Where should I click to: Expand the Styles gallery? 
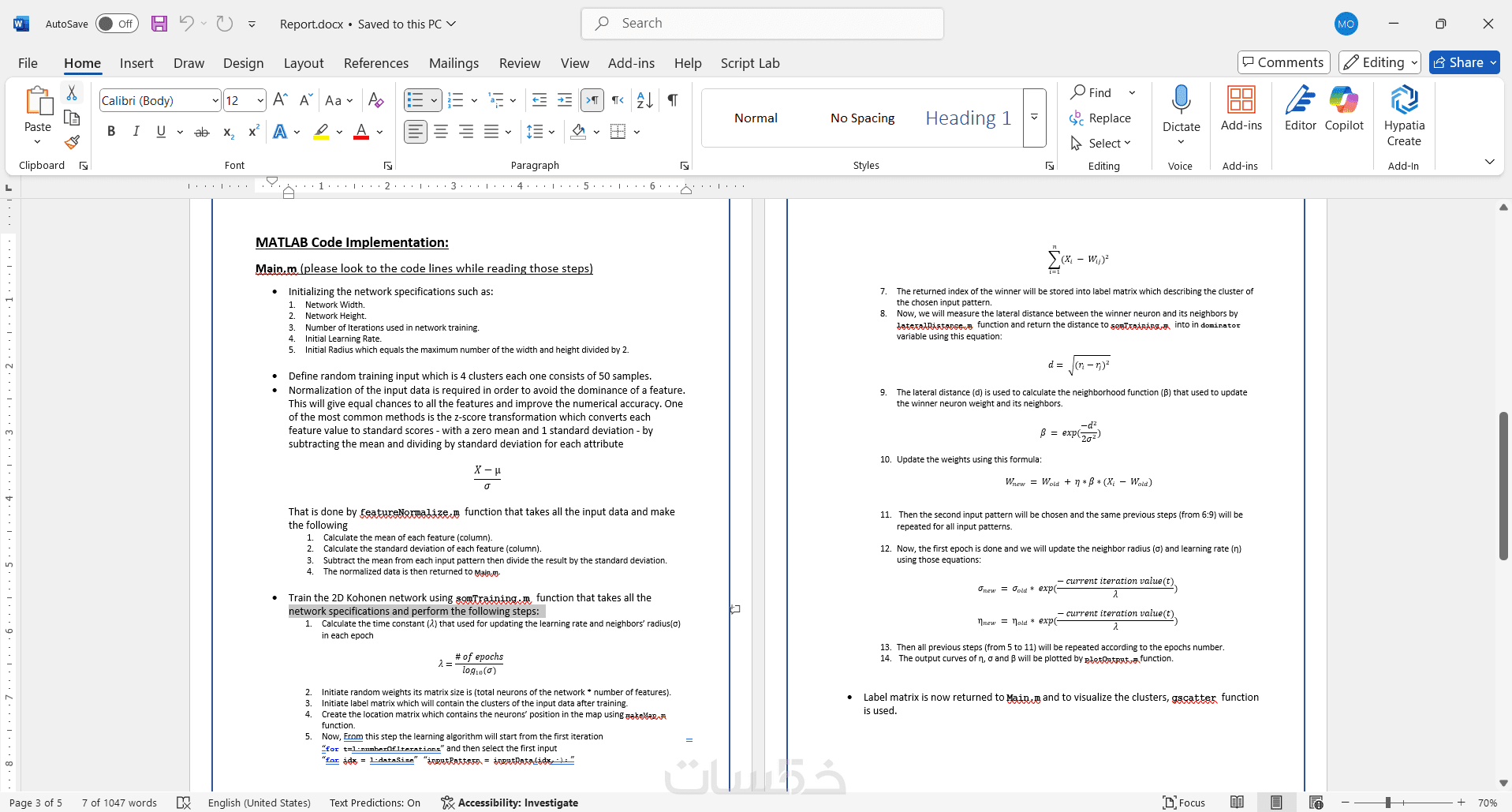(x=1034, y=118)
